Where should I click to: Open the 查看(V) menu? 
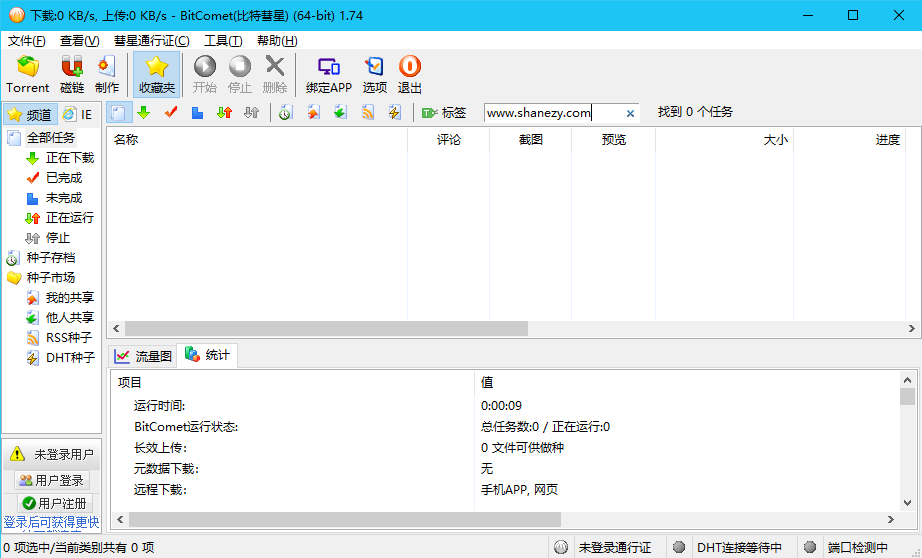coord(79,41)
